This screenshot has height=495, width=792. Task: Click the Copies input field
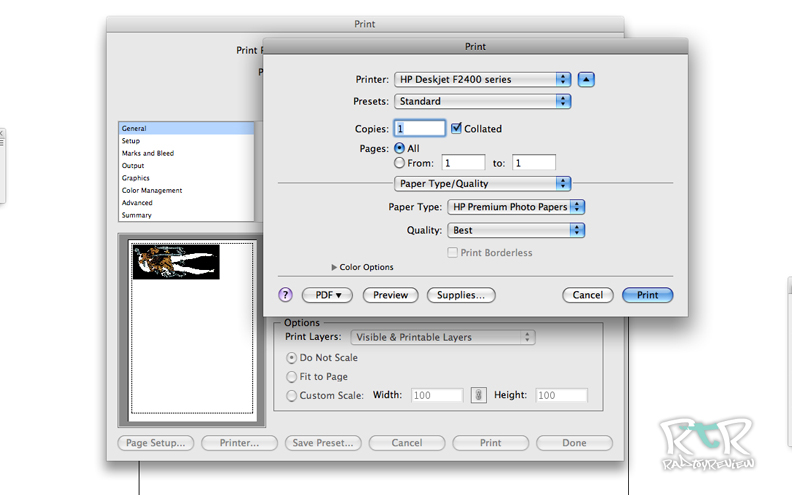420,128
